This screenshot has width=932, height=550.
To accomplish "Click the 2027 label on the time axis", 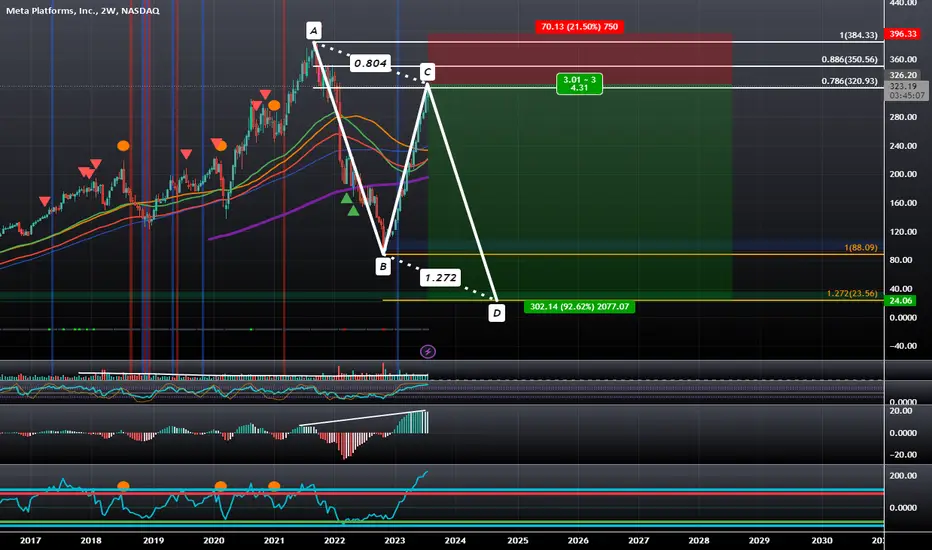I will pyautogui.click(x=639, y=540).
